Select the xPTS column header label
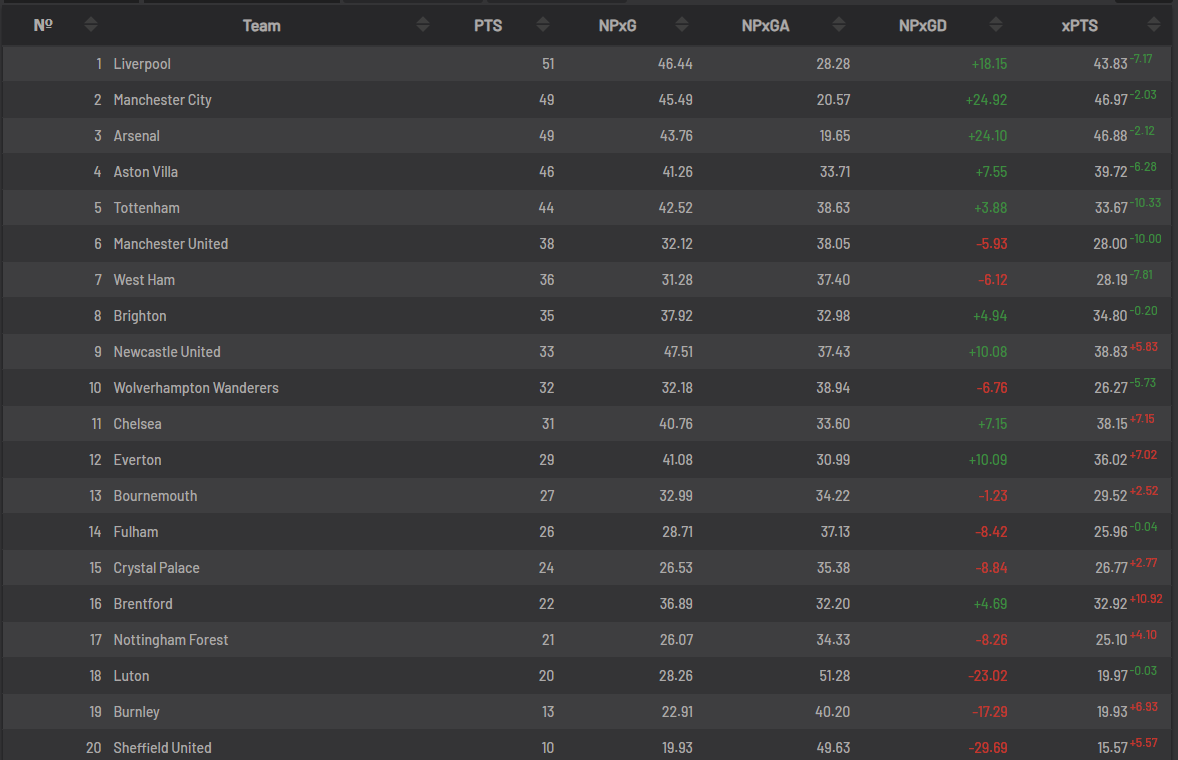This screenshot has height=760, width=1178. 1080,26
